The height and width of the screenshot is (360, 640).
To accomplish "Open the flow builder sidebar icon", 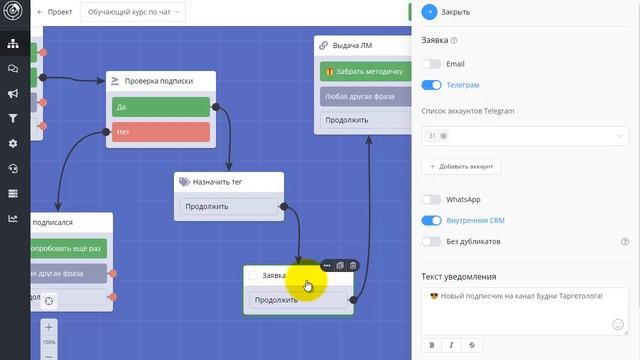I will [13, 43].
